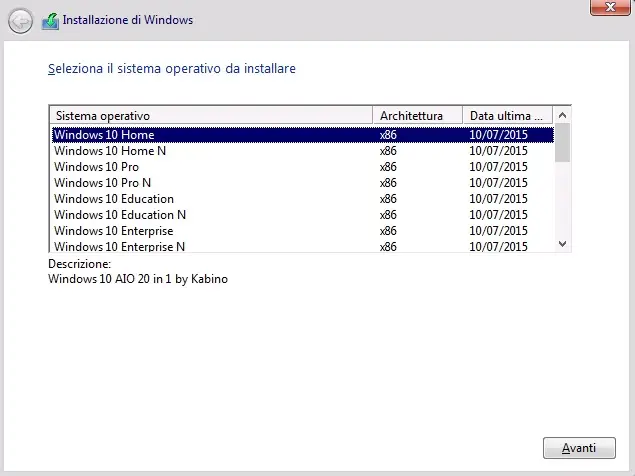
Task: Click the Avanti button
Action: pyautogui.click(x=579, y=448)
